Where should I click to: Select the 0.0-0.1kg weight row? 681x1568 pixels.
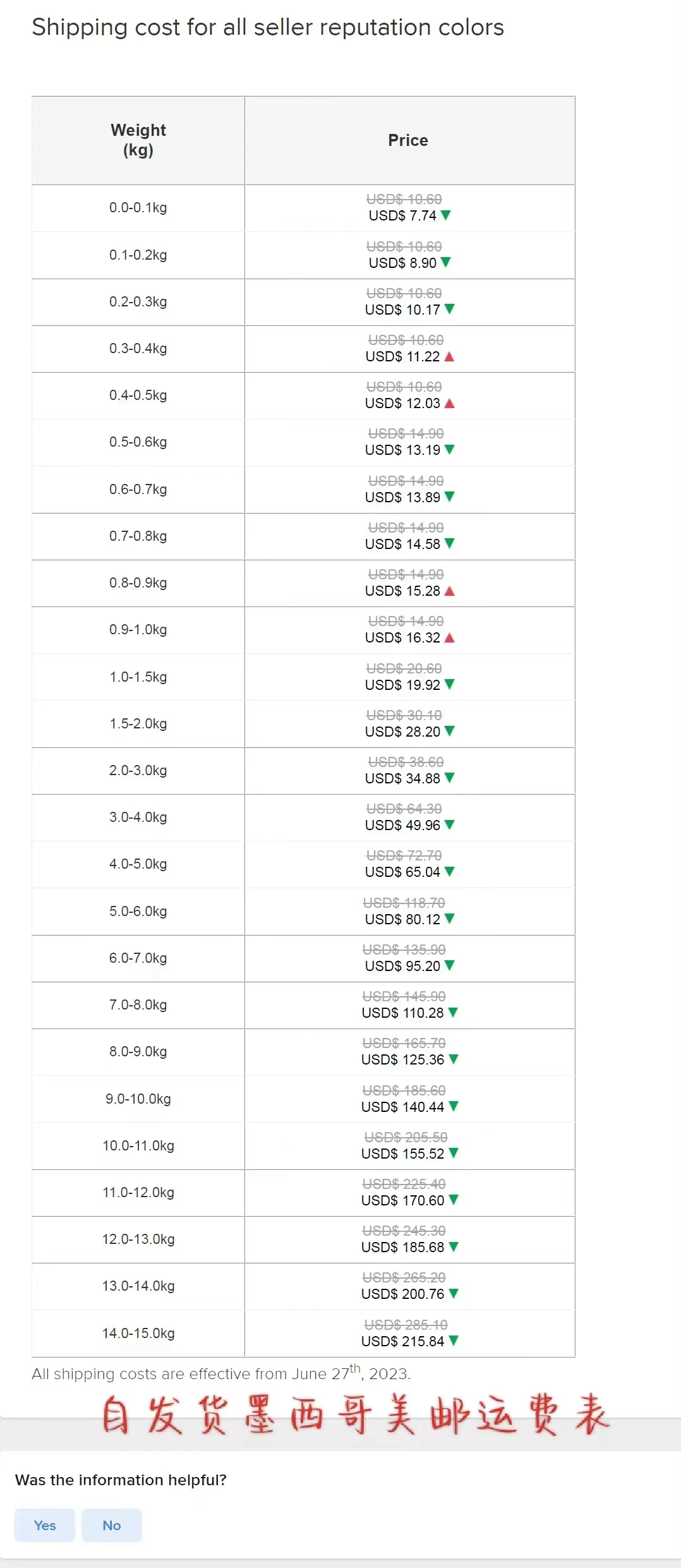click(x=303, y=208)
